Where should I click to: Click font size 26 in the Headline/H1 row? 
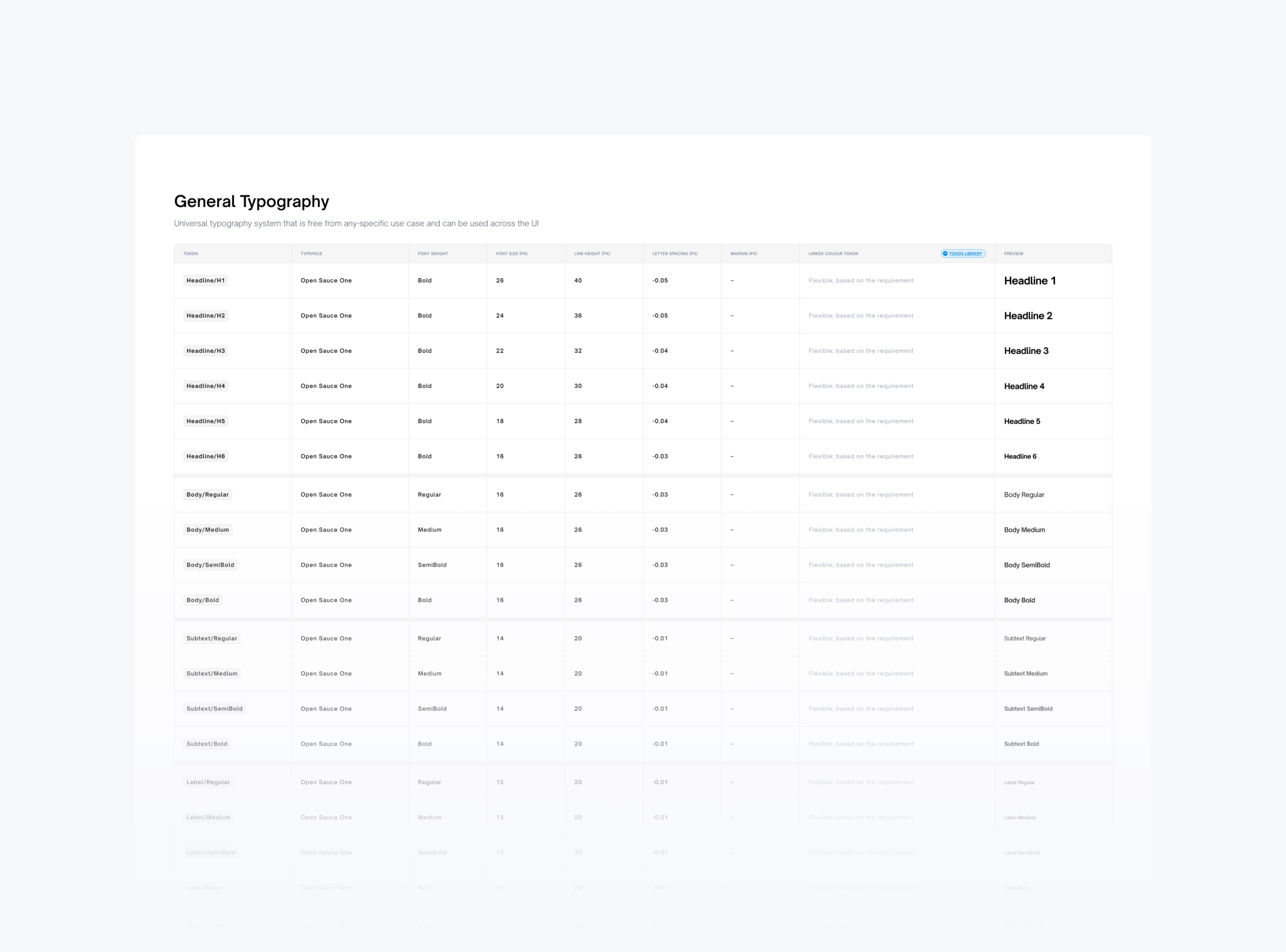(500, 281)
